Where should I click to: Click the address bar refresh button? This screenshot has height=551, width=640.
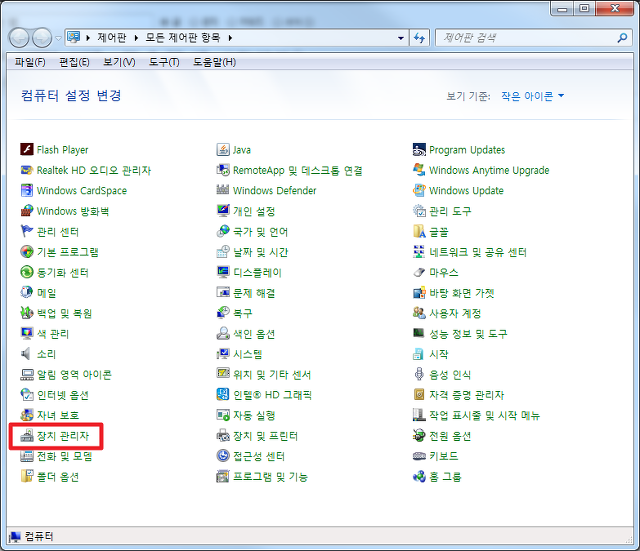tap(419, 38)
